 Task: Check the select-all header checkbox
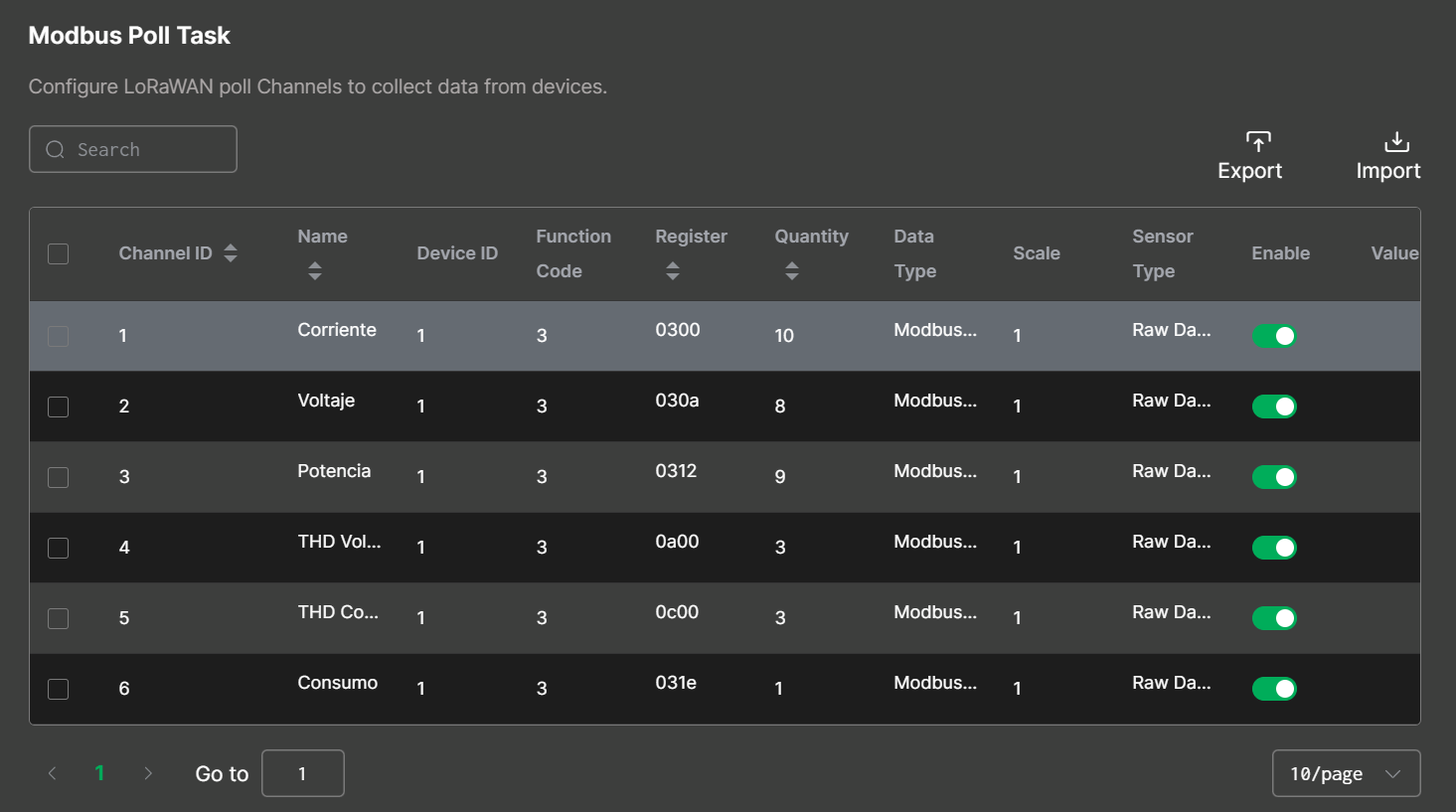[59, 253]
